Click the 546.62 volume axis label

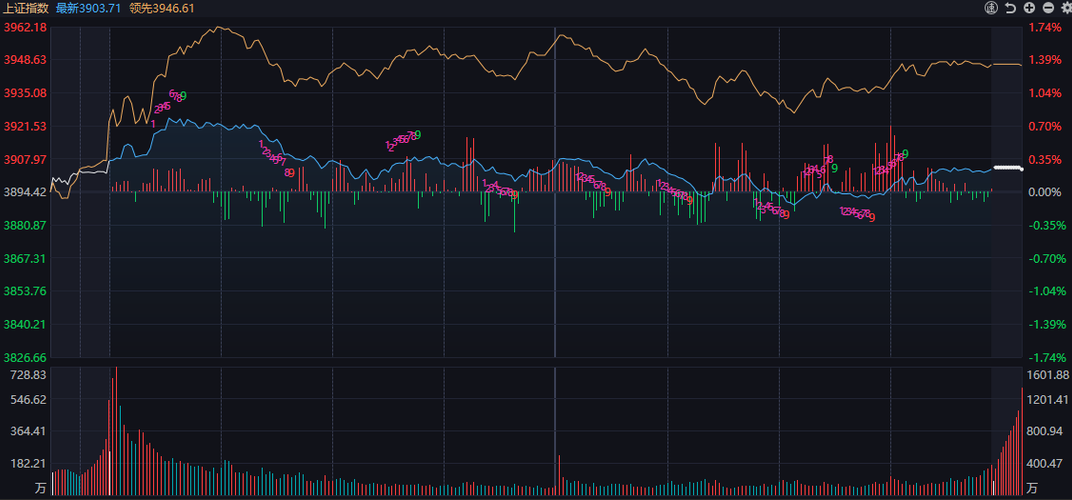28,399
